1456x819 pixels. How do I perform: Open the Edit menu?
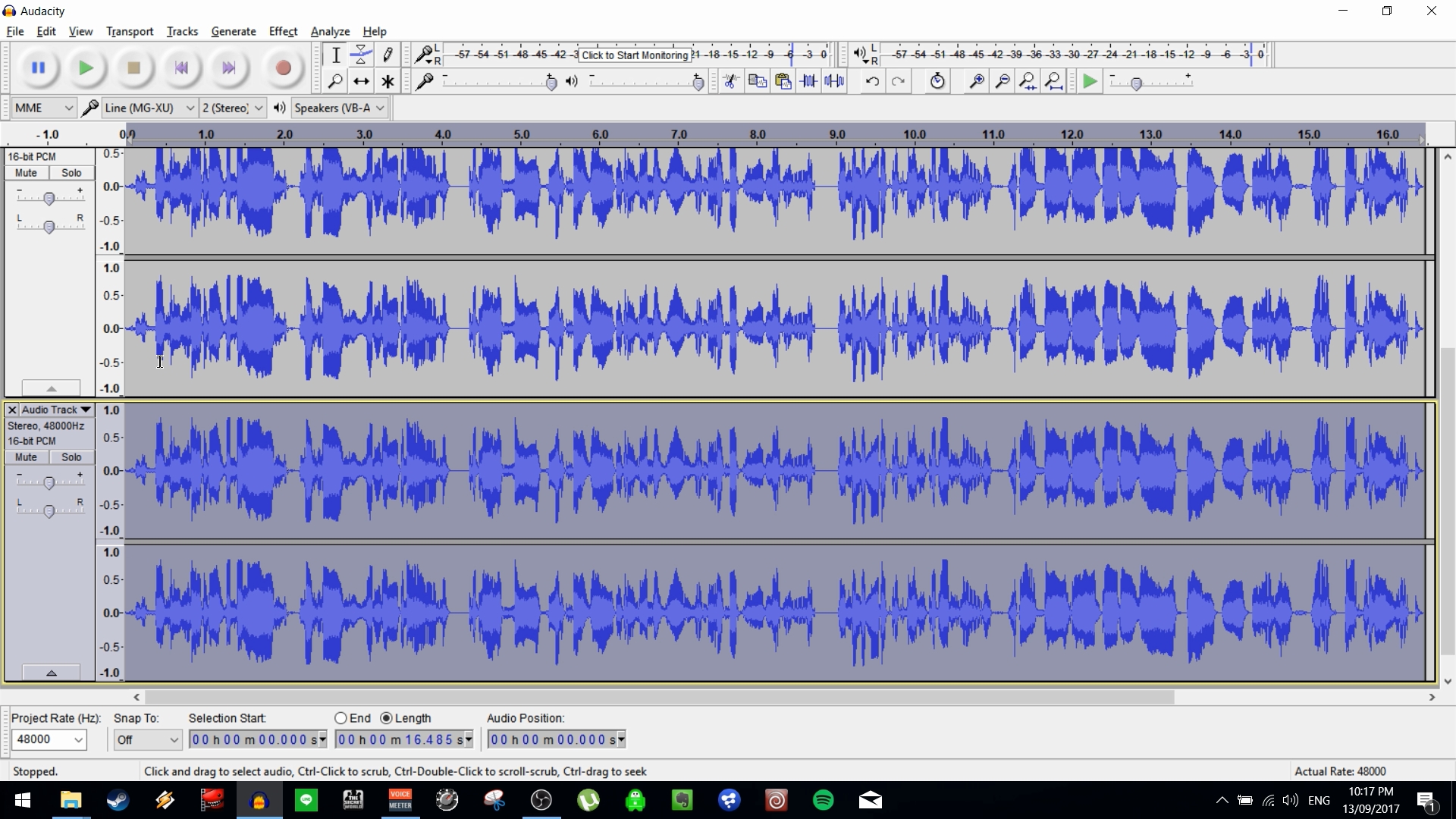click(x=46, y=31)
